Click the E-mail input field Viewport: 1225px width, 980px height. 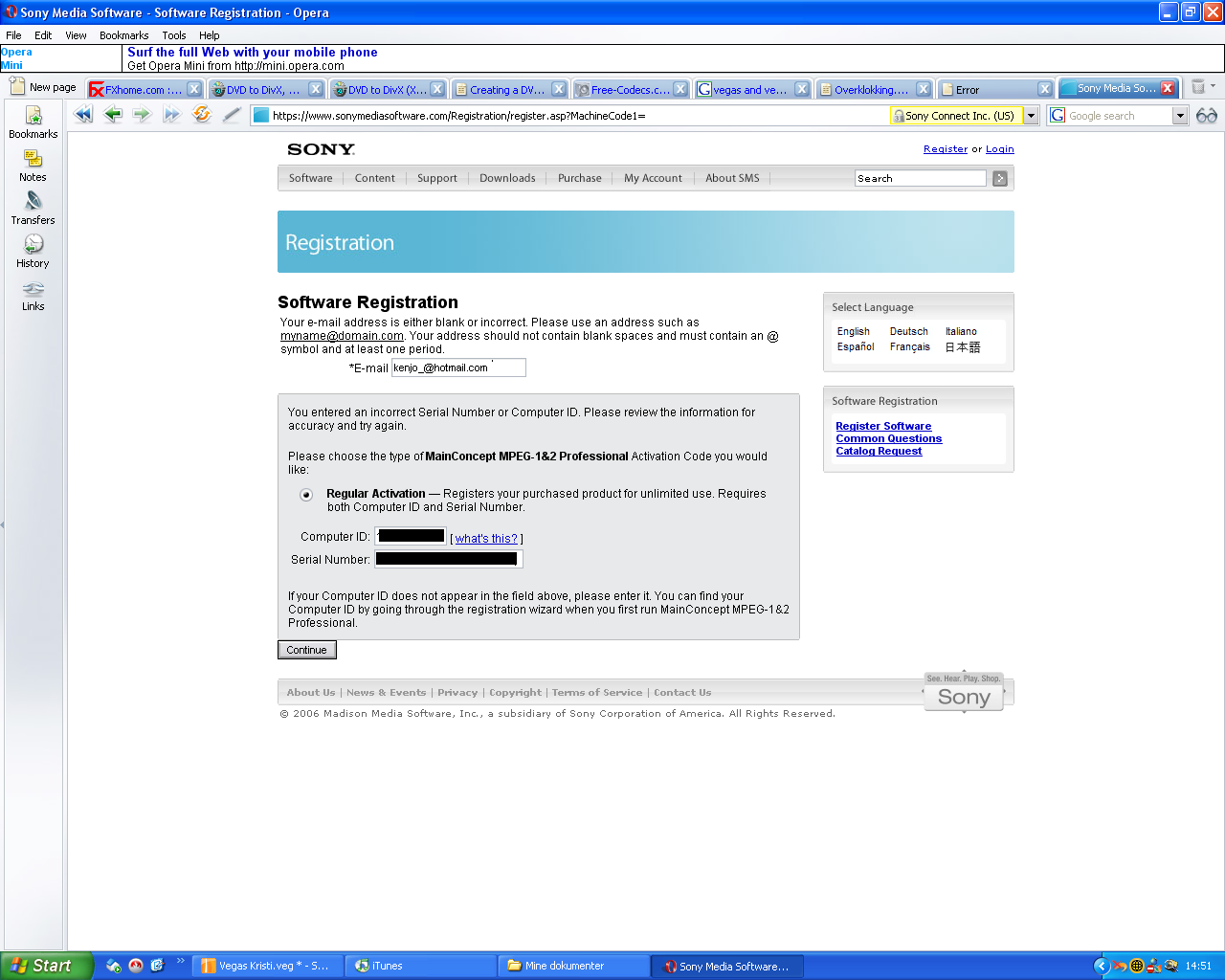point(458,367)
